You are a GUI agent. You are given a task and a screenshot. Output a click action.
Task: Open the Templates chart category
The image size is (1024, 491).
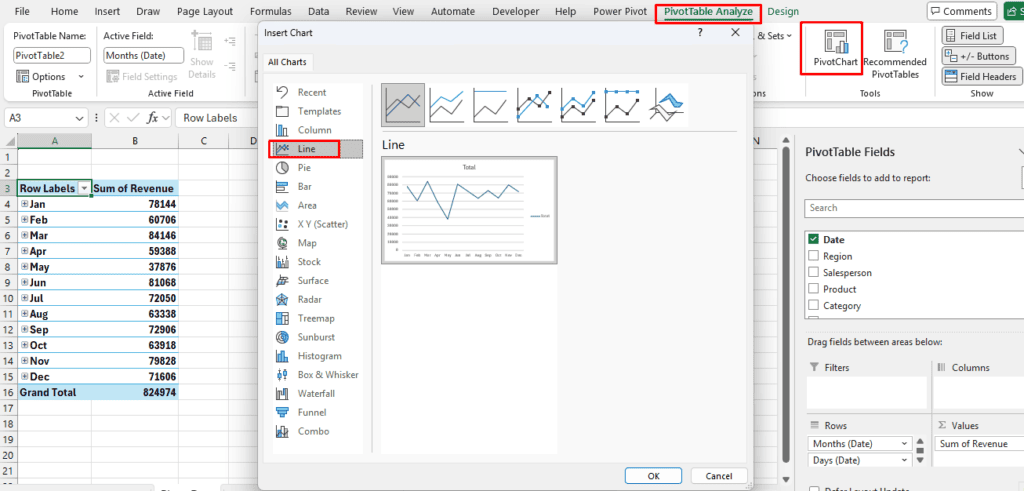317,111
